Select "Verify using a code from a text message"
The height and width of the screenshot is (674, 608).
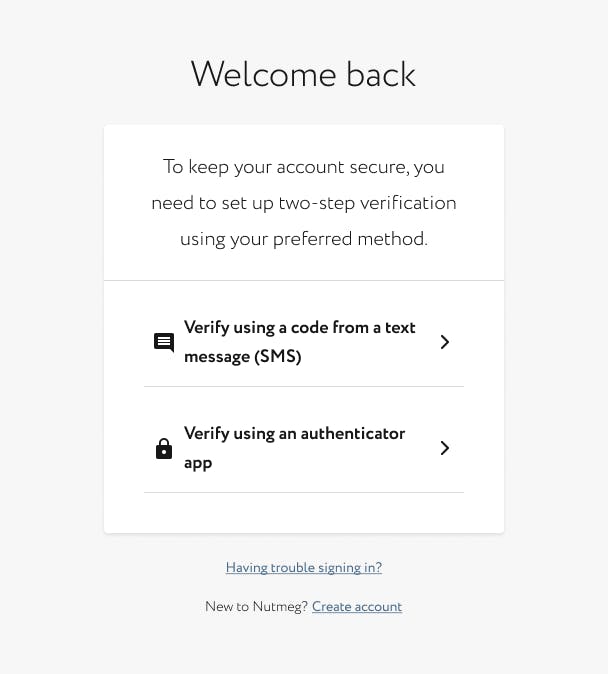tap(299, 328)
